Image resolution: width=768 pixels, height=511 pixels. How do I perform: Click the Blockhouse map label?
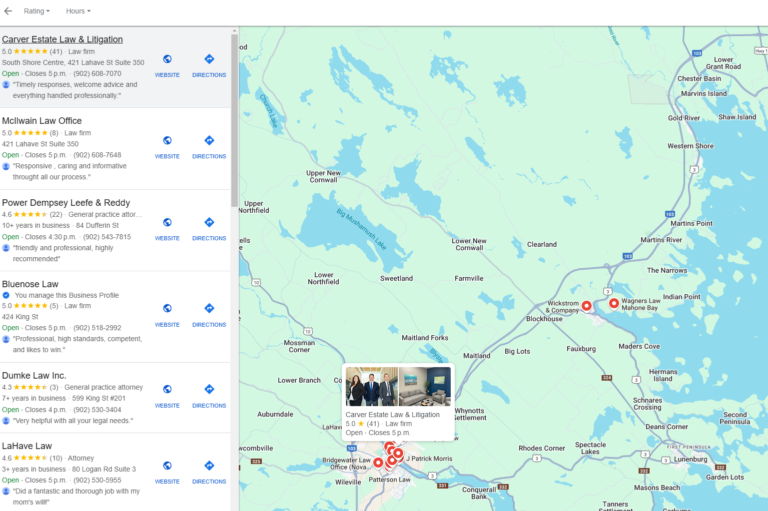pos(544,318)
